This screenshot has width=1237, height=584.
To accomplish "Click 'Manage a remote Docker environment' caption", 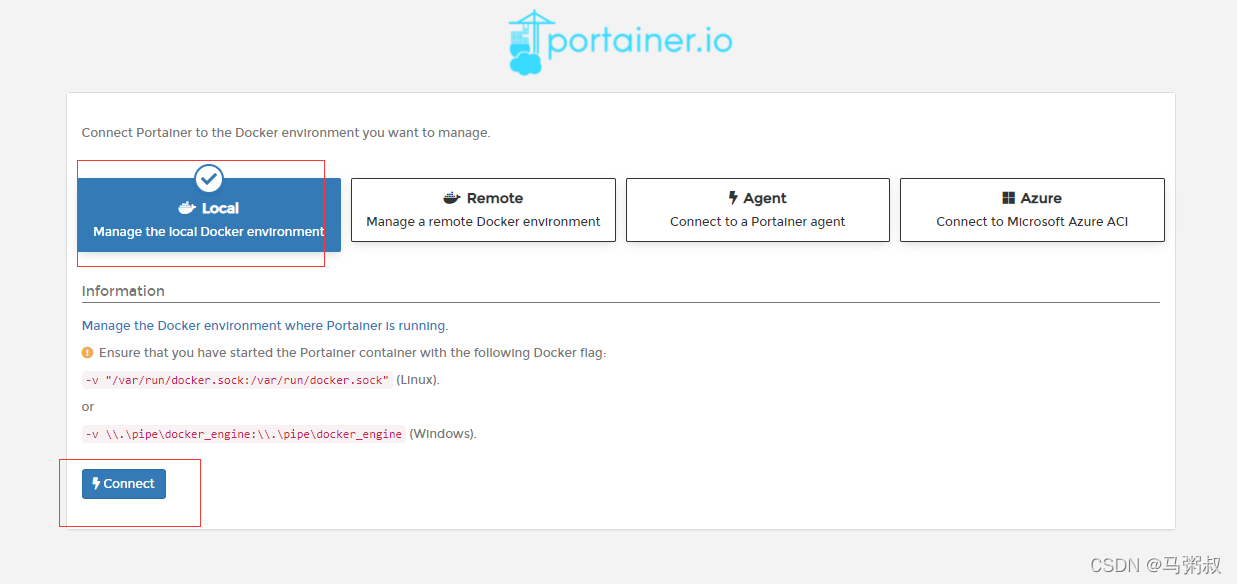I will [483, 222].
